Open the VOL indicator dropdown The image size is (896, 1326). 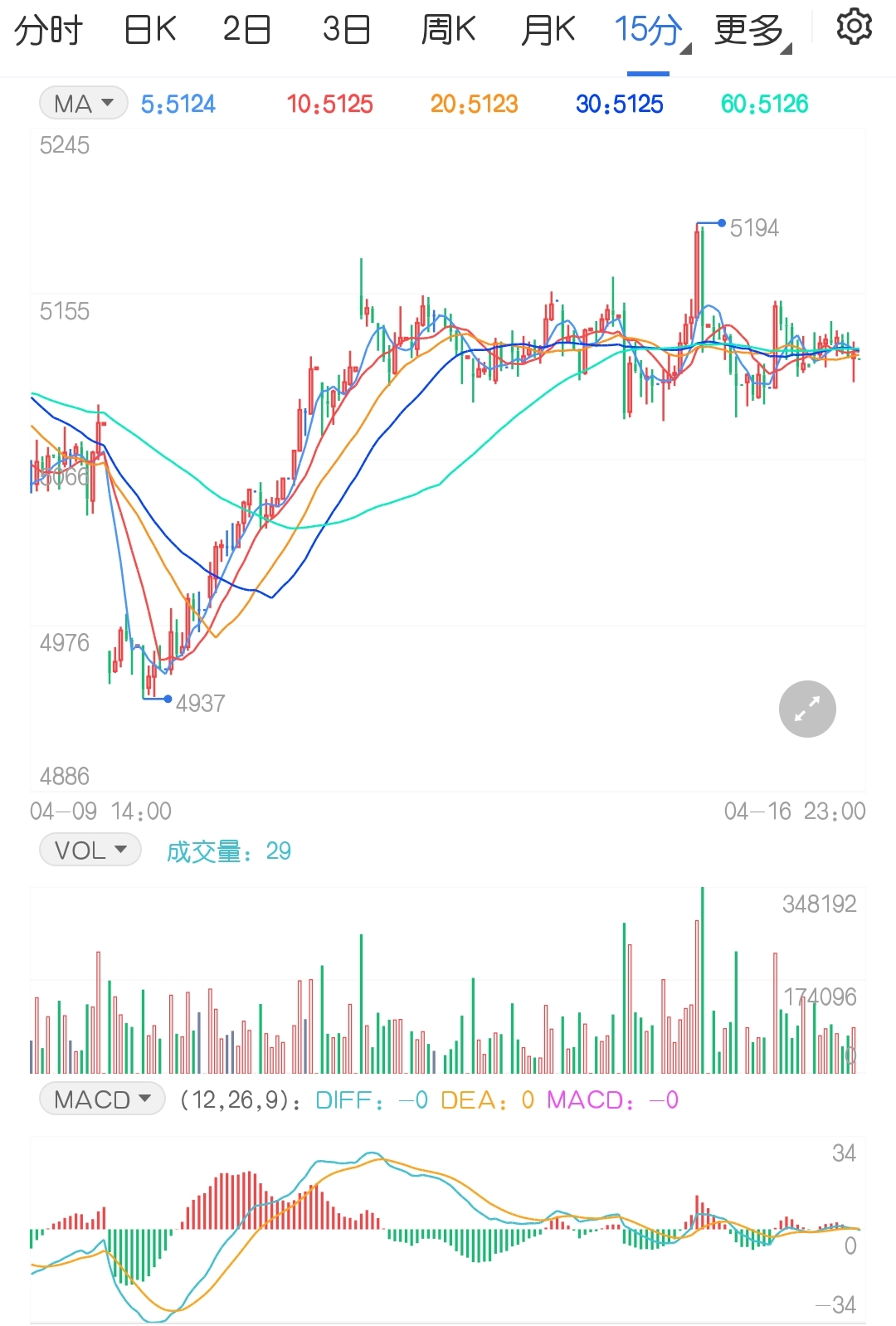[x=90, y=851]
